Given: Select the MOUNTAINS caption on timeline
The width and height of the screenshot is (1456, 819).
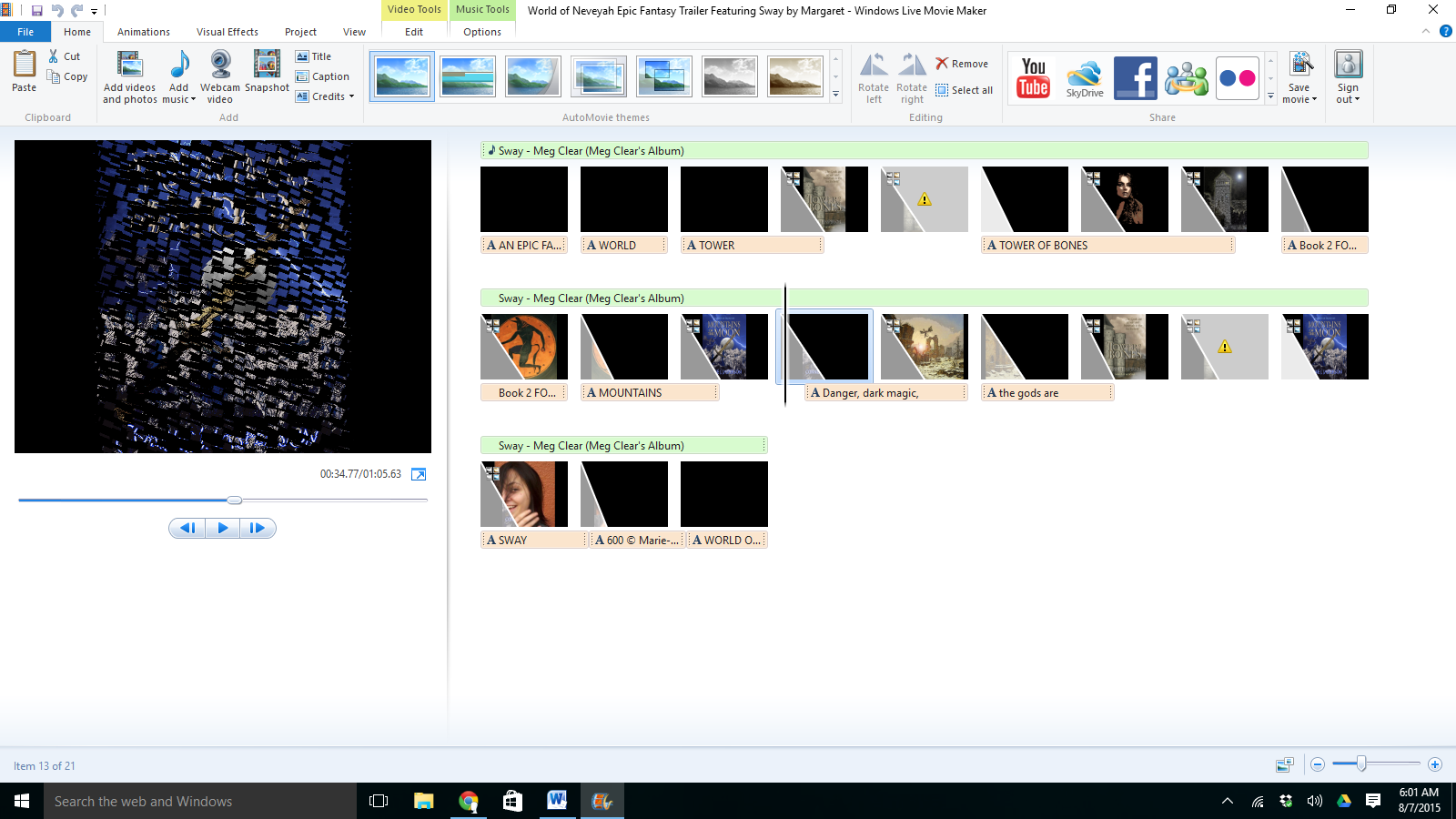Looking at the screenshot, I should [x=650, y=393].
